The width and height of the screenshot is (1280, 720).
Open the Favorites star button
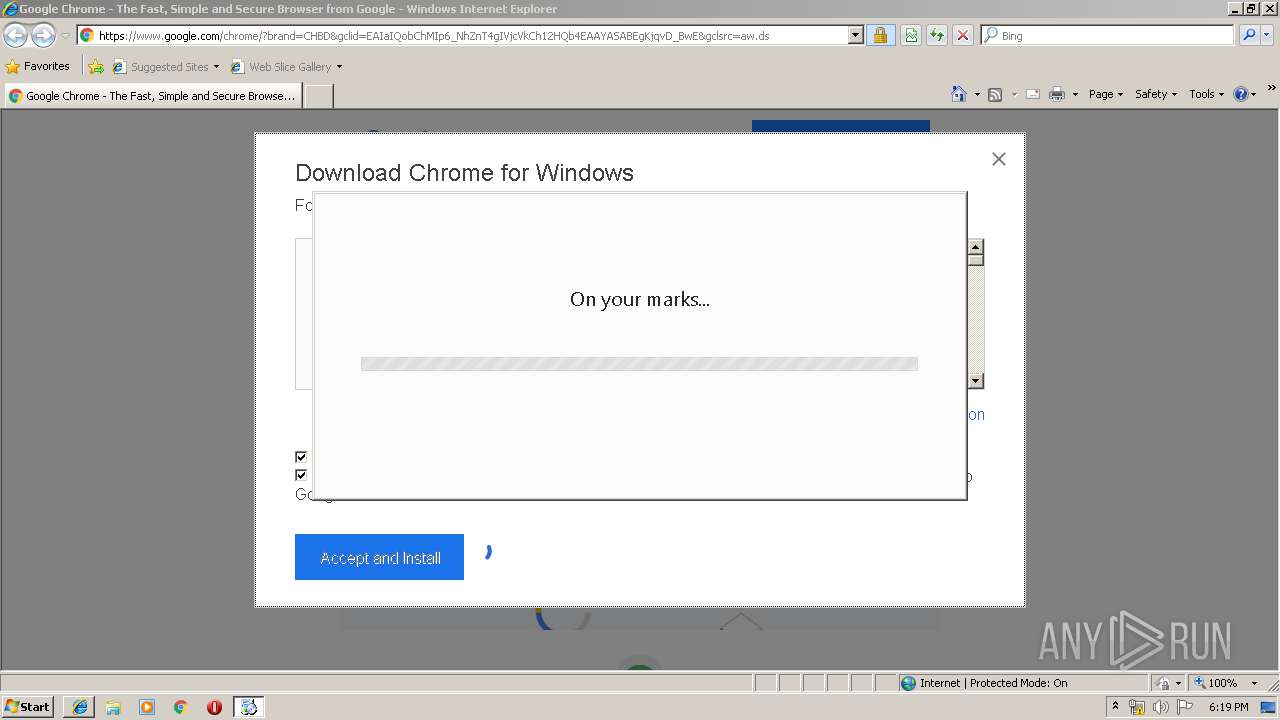click(x=37, y=67)
